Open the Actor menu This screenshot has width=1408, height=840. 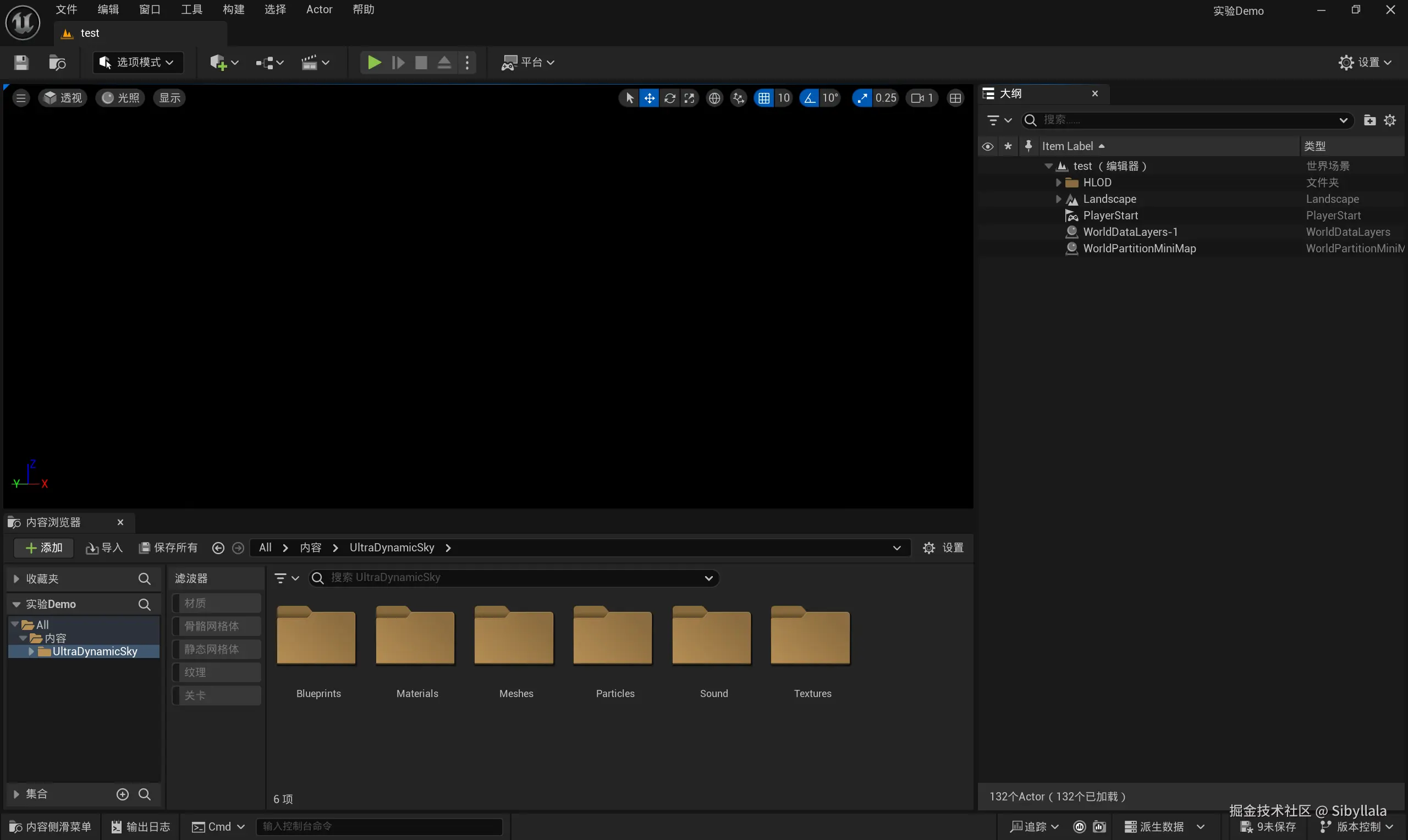point(319,10)
